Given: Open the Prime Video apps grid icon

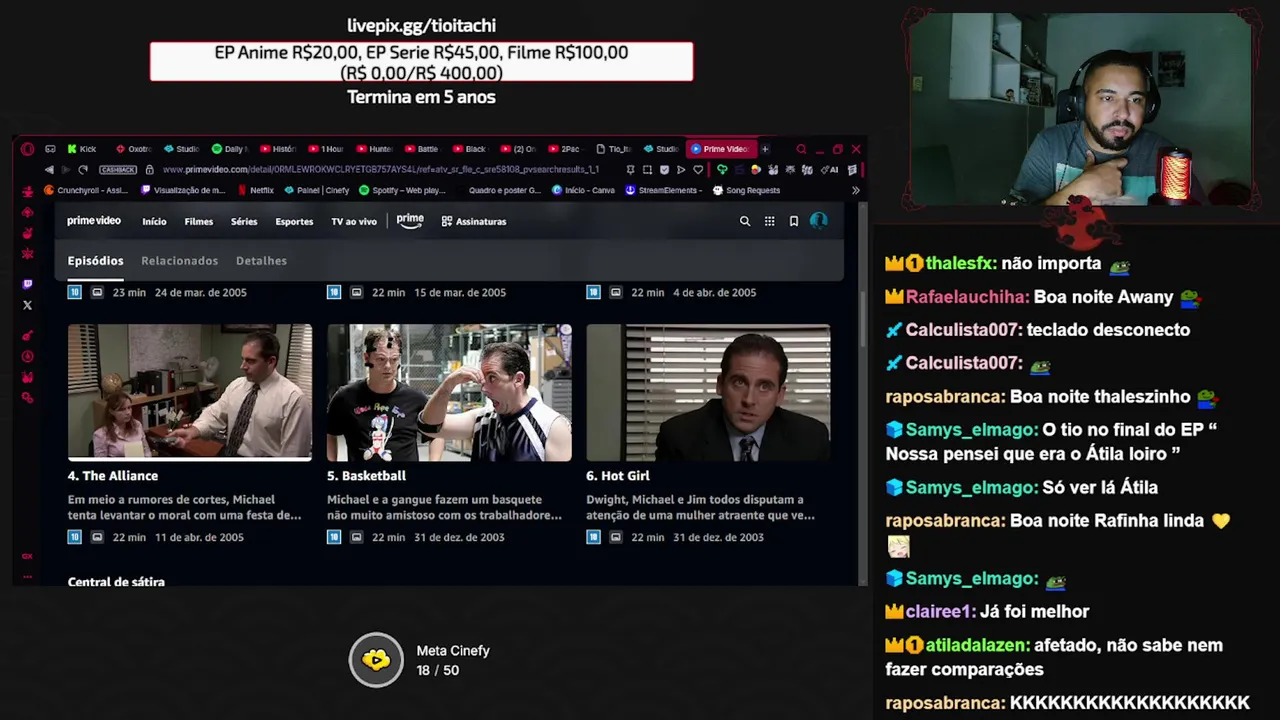Looking at the screenshot, I should (769, 221).
